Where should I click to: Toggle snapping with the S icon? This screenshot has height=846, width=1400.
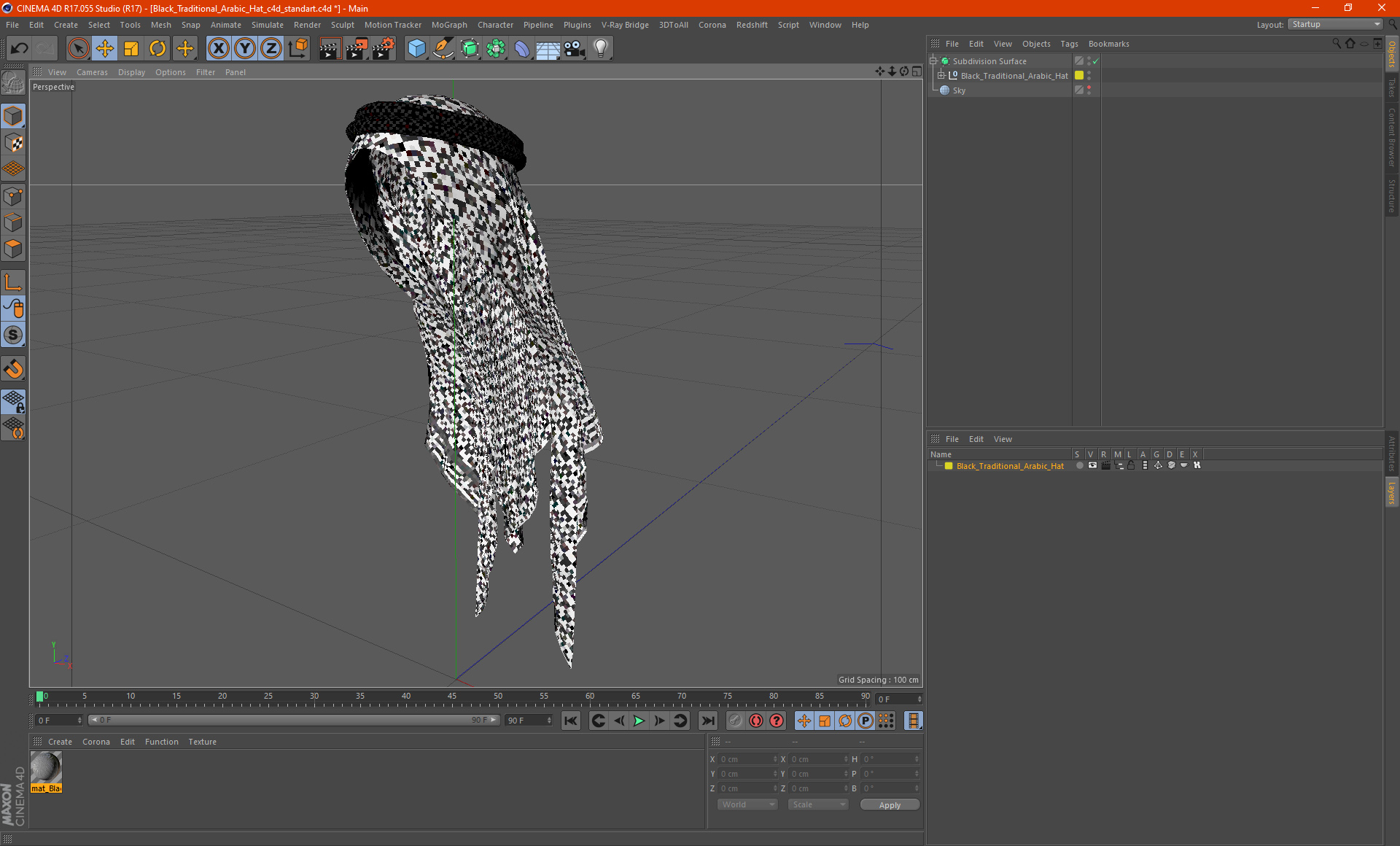[x=13, y=335]
